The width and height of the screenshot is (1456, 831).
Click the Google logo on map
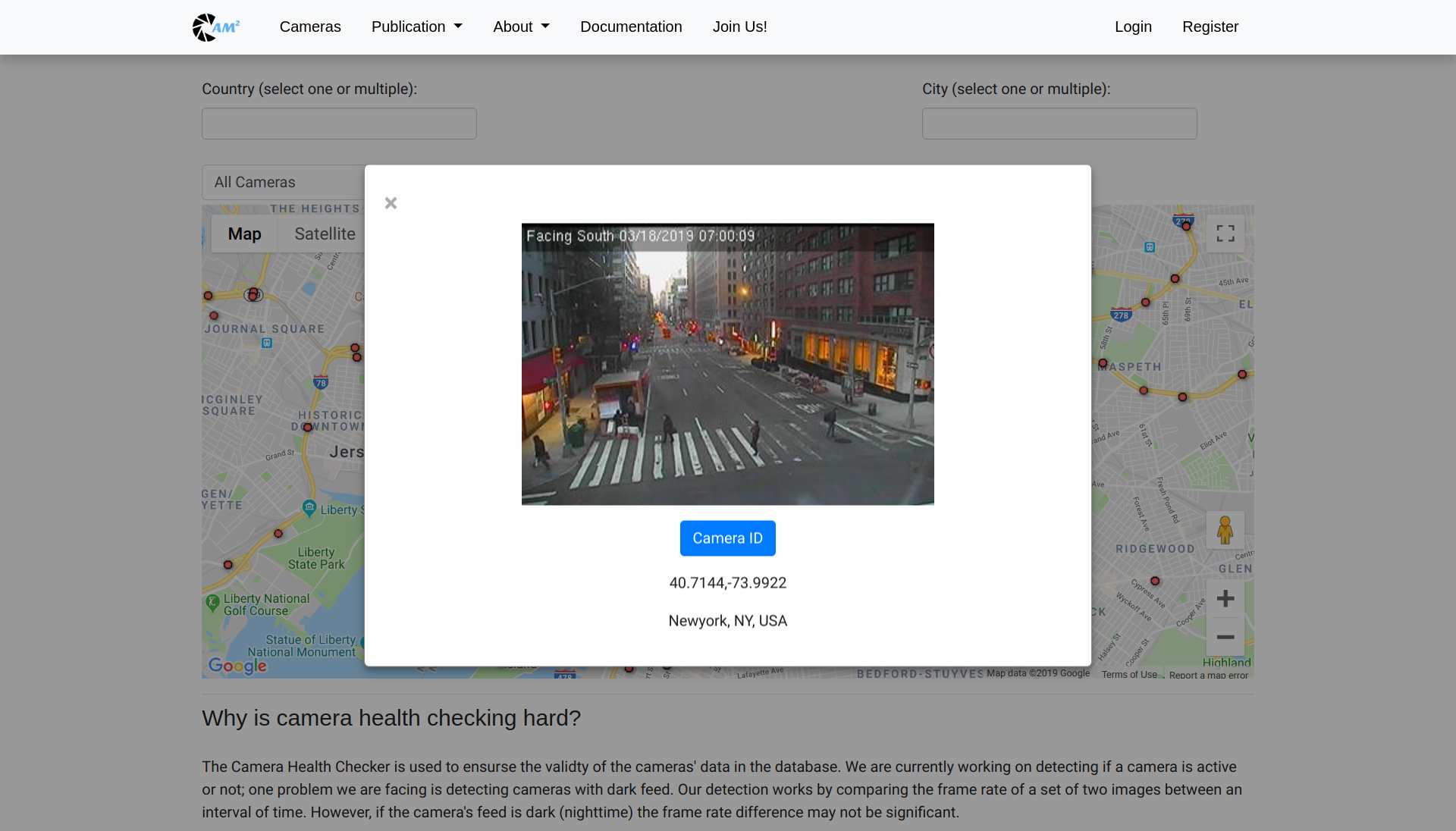pos(237,666)
